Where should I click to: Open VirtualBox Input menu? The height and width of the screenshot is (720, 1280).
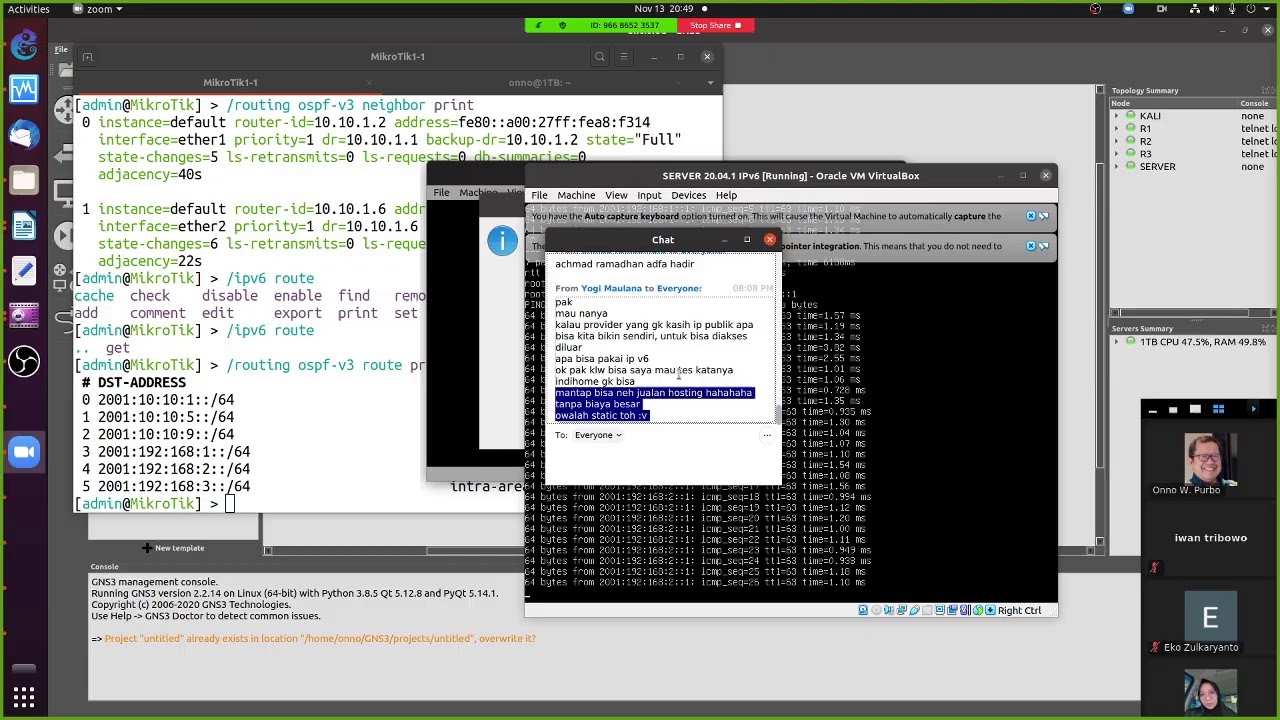coord(649,195)
